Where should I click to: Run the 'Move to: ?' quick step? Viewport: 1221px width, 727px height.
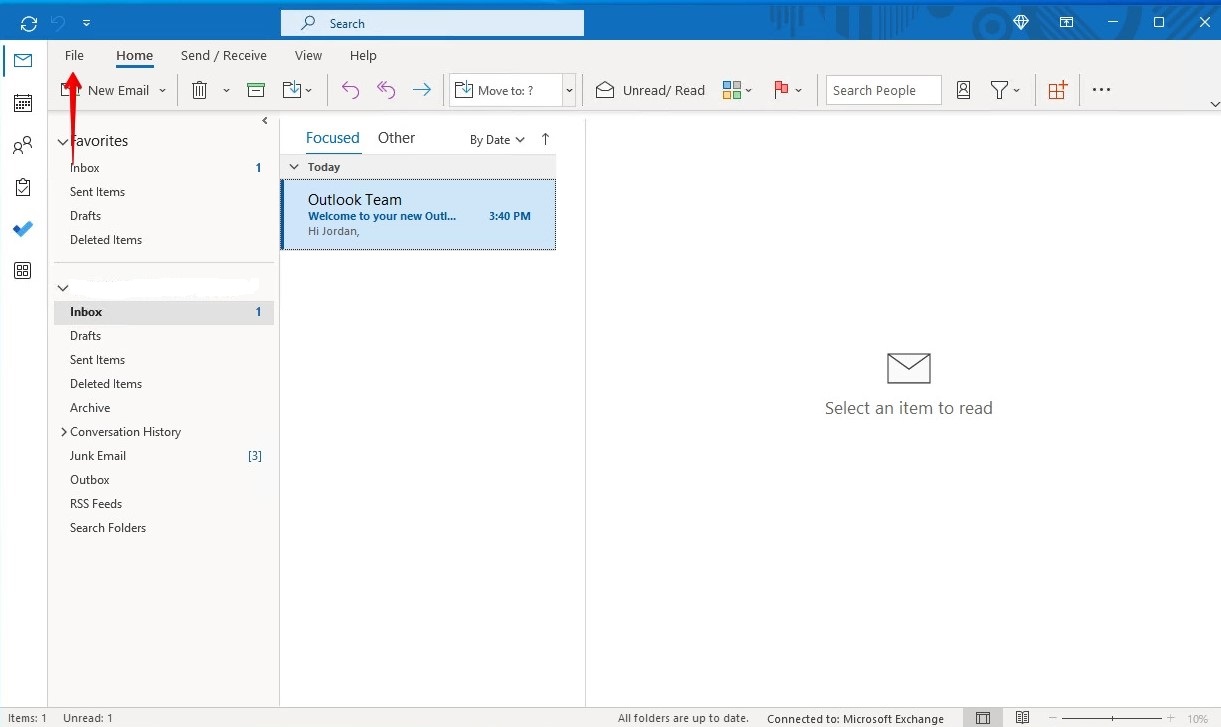[x=505, y=90]
